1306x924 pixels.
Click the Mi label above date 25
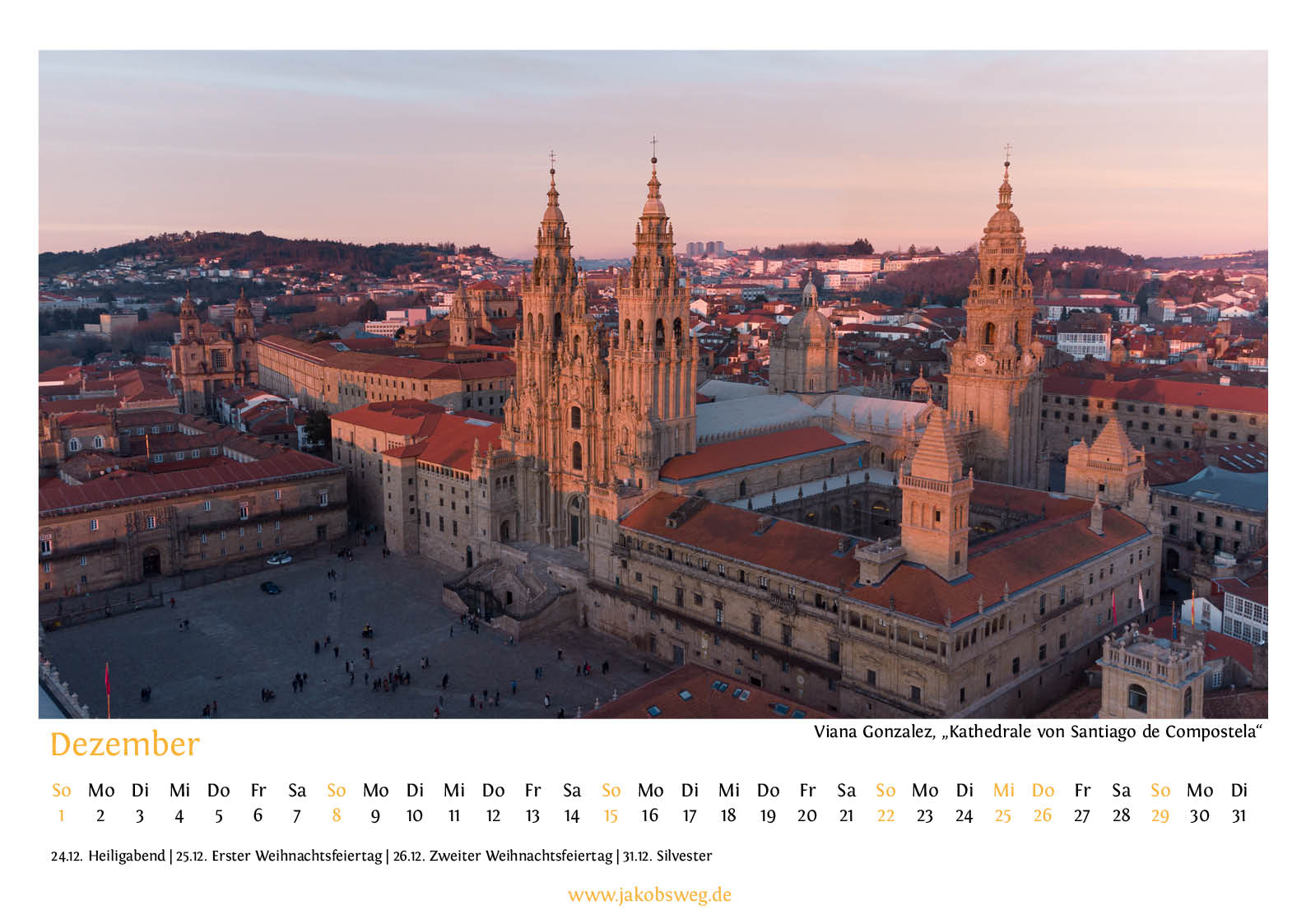[x=1003, y=790]
